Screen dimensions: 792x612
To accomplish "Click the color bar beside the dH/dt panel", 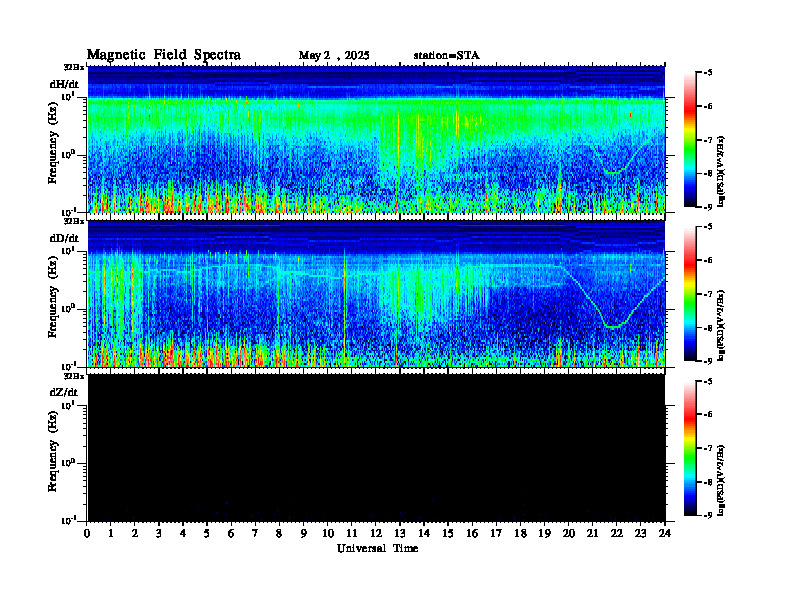I will point(690,140).
